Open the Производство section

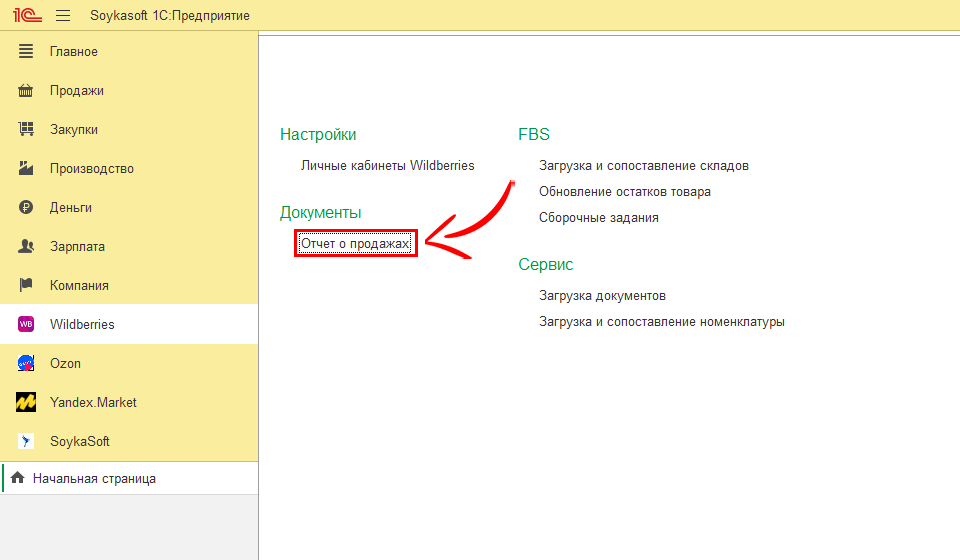click(x=129, y=168)
